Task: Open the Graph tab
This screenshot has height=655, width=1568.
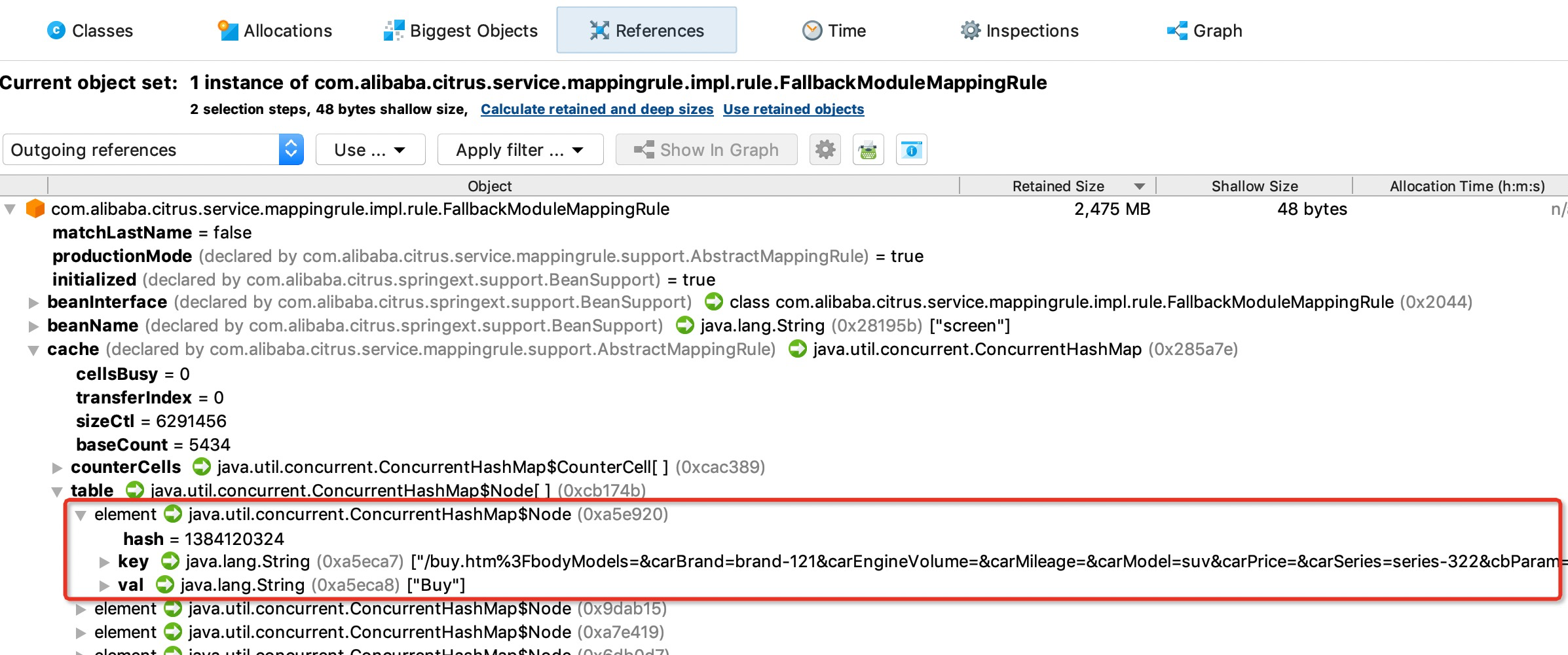Action: tap(1204, 31)
